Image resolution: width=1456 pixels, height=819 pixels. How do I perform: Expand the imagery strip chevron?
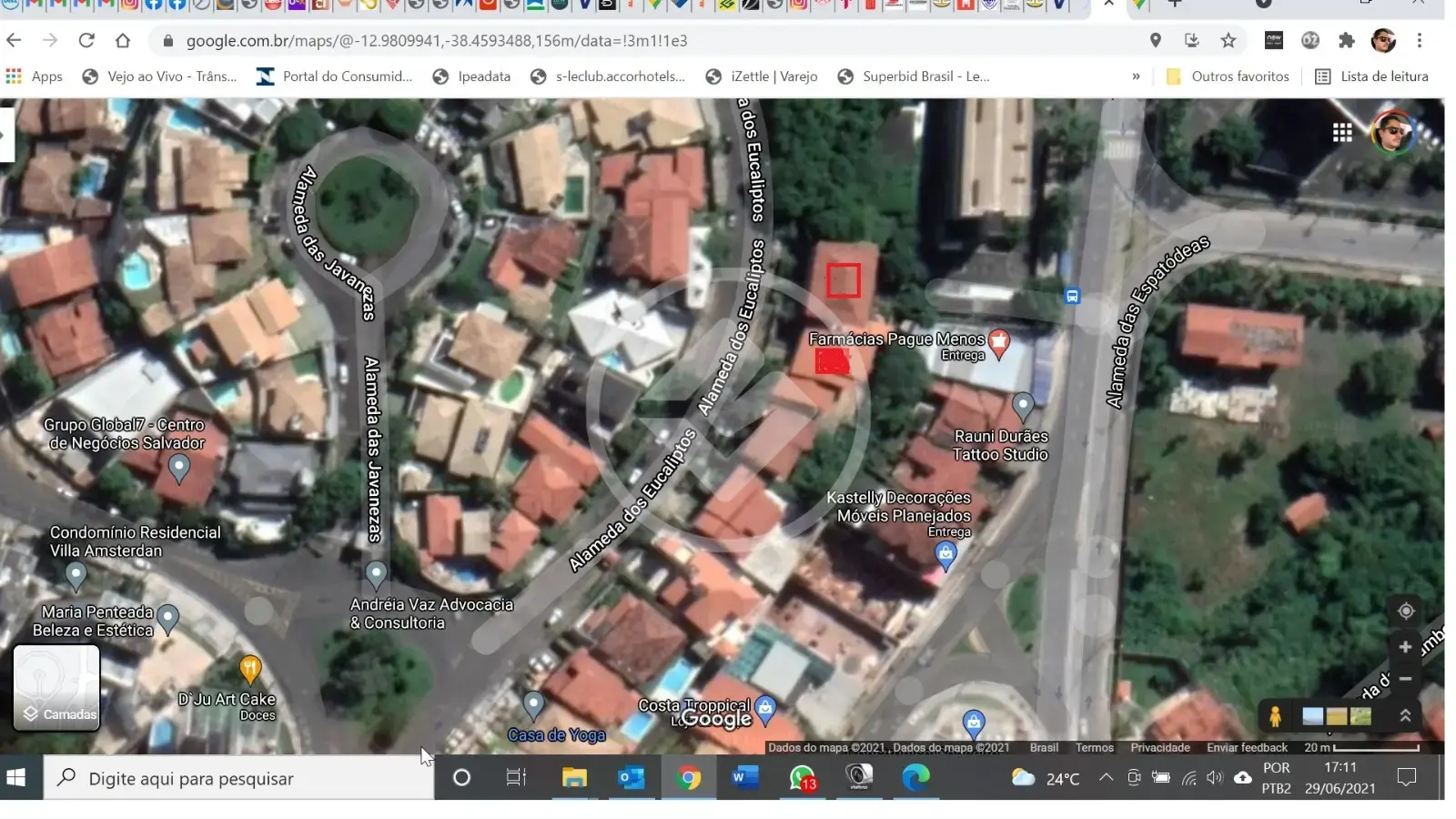[x=1405, y=716]
